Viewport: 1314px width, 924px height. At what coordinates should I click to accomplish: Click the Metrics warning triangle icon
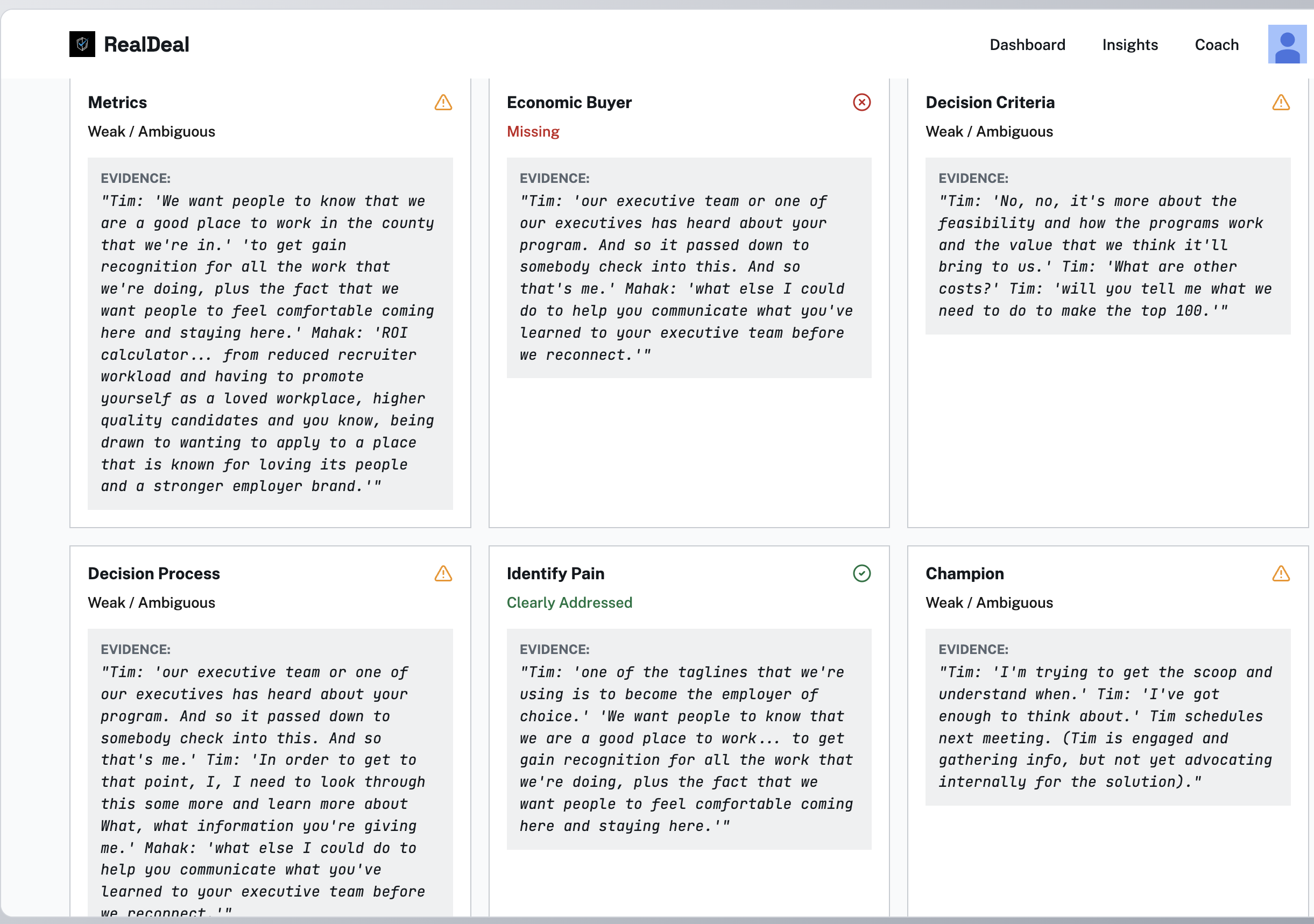point(443,102)
